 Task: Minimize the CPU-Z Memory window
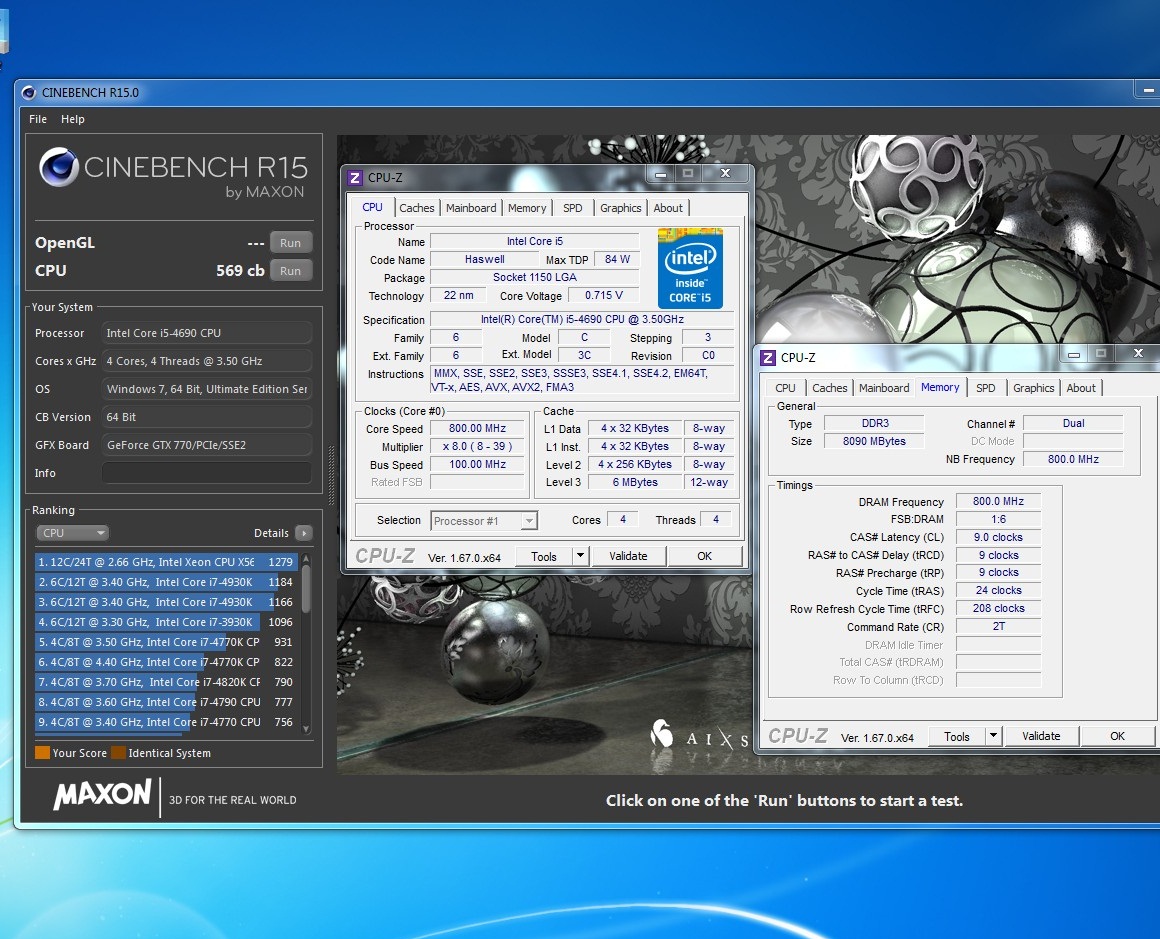click(1073, 354)
